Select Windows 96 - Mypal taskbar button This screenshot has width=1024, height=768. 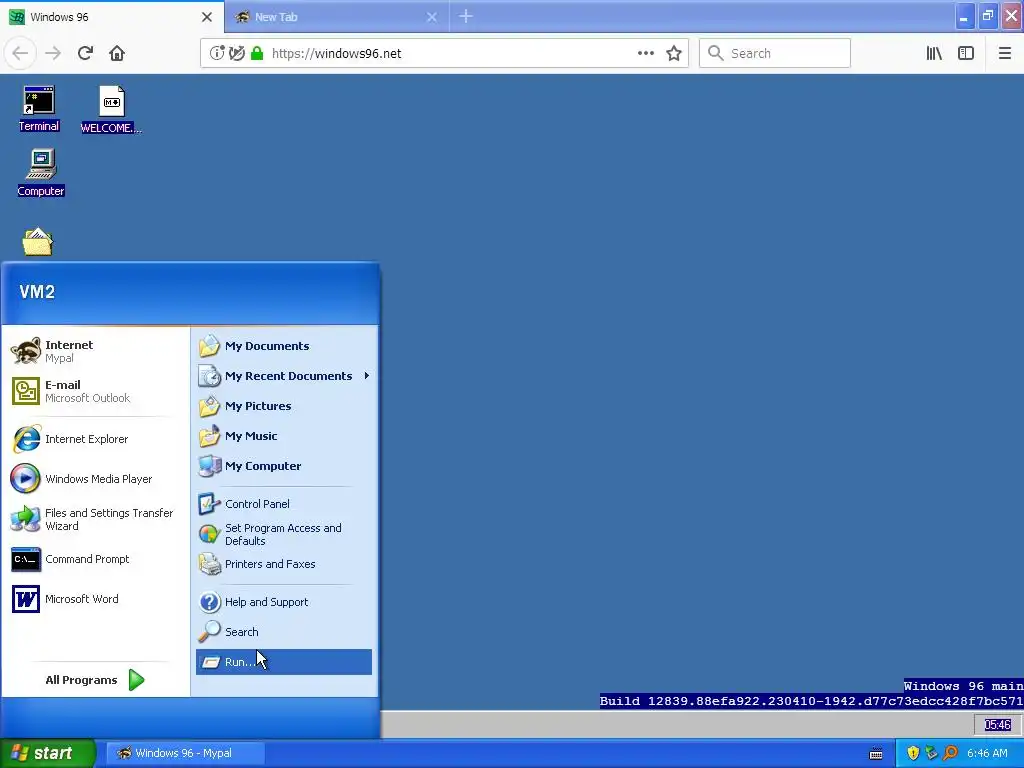pos(185,753)
